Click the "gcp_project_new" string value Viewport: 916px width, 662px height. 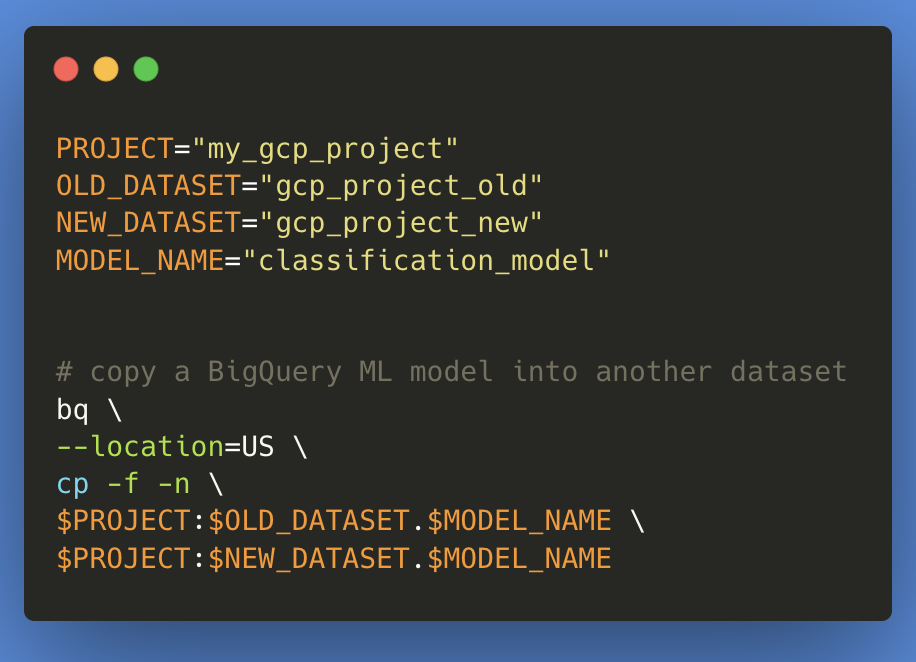coord(401,224)
